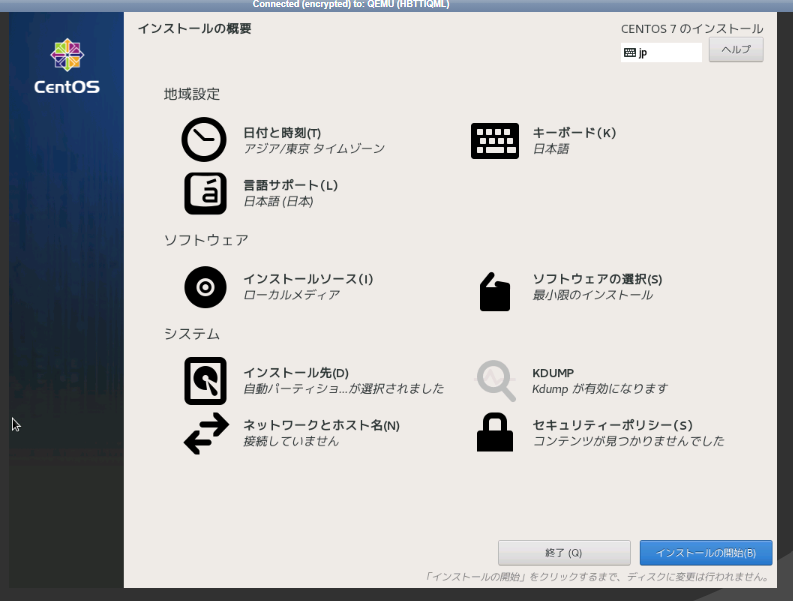793x601 pixels.
Task: Open the security policy padlock icon
Action: click(x=495, y=432)
